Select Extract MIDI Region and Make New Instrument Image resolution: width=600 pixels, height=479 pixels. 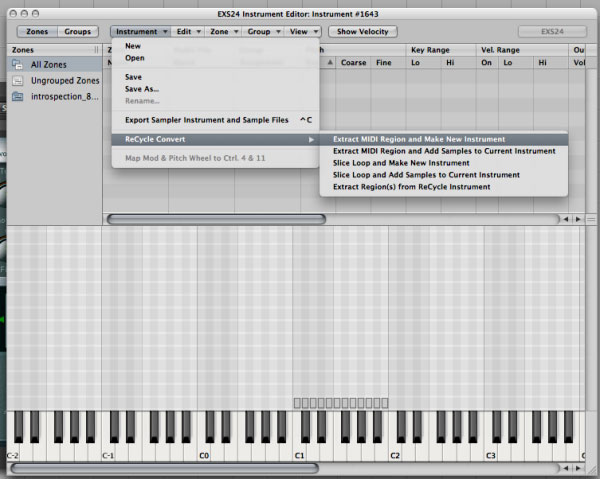pyautogui.click(x=443, y=139)
